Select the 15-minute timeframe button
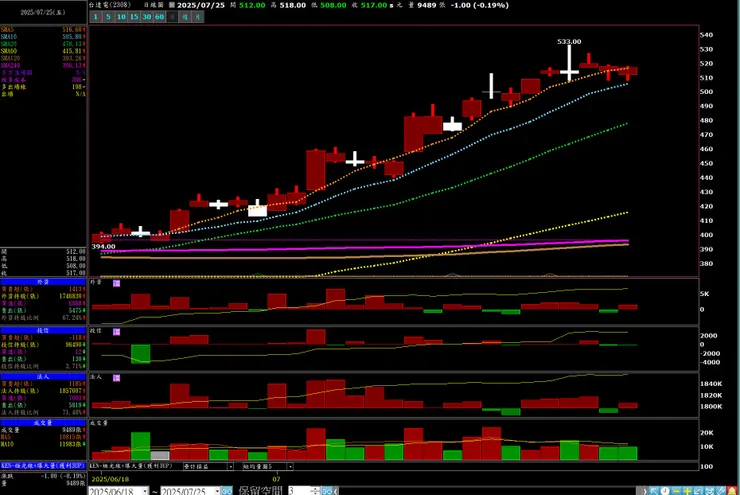Viewport: 740px width, 495px height. click(x=134, y=17)
